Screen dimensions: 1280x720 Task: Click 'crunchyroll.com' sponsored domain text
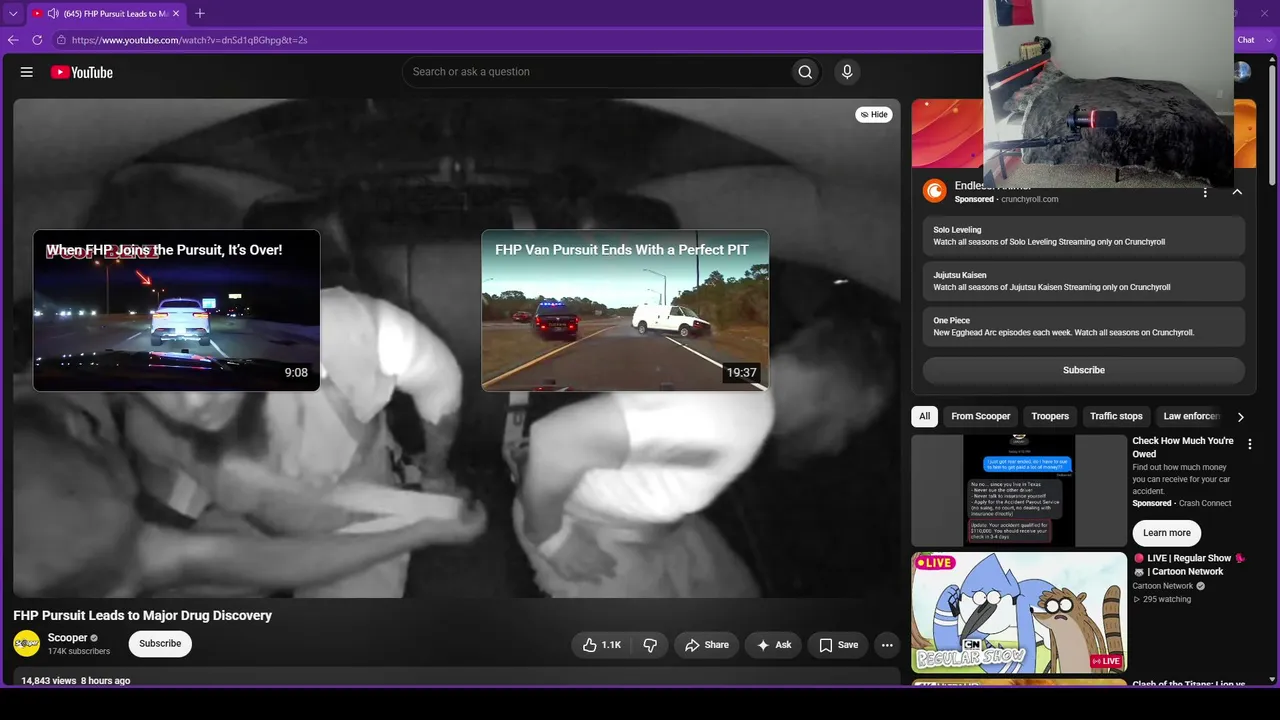click(1029, 199)
